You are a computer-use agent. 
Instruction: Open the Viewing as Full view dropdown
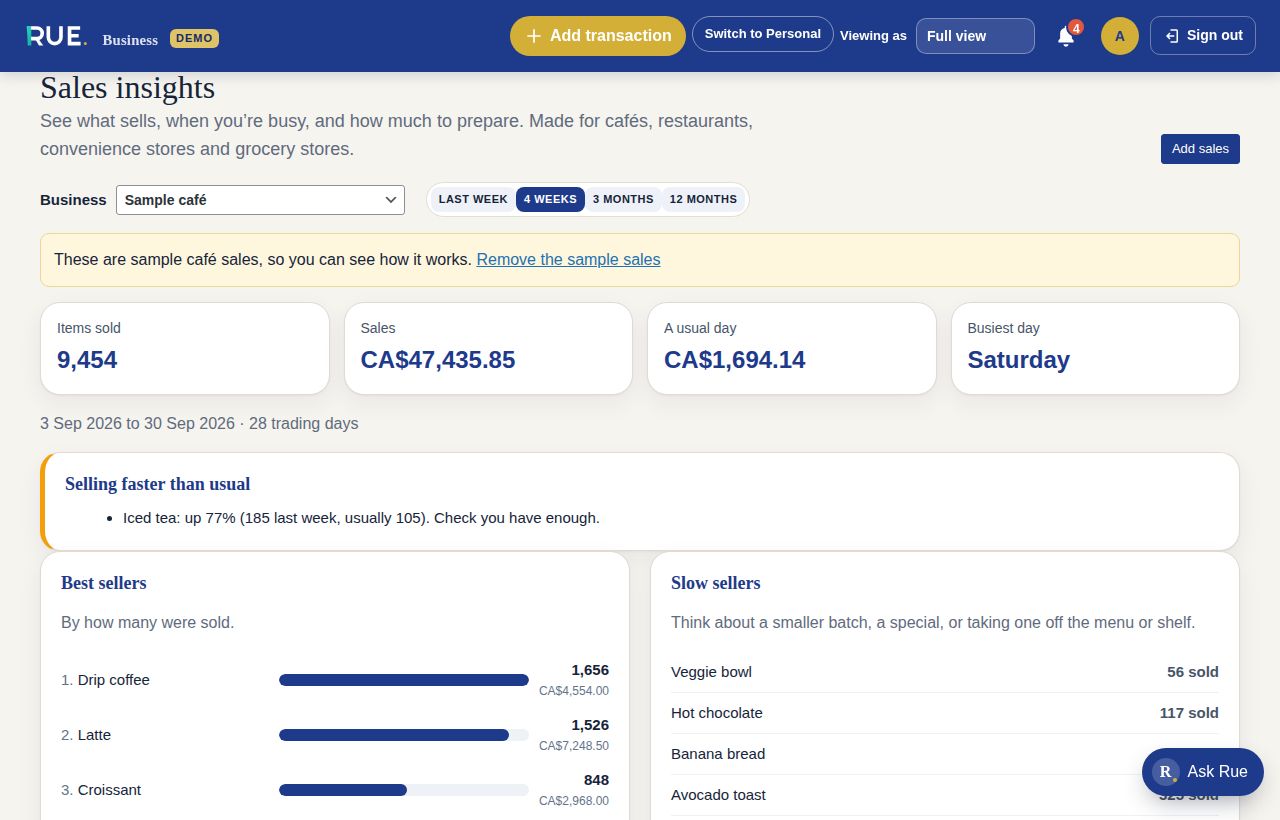[x=975, y=36]
